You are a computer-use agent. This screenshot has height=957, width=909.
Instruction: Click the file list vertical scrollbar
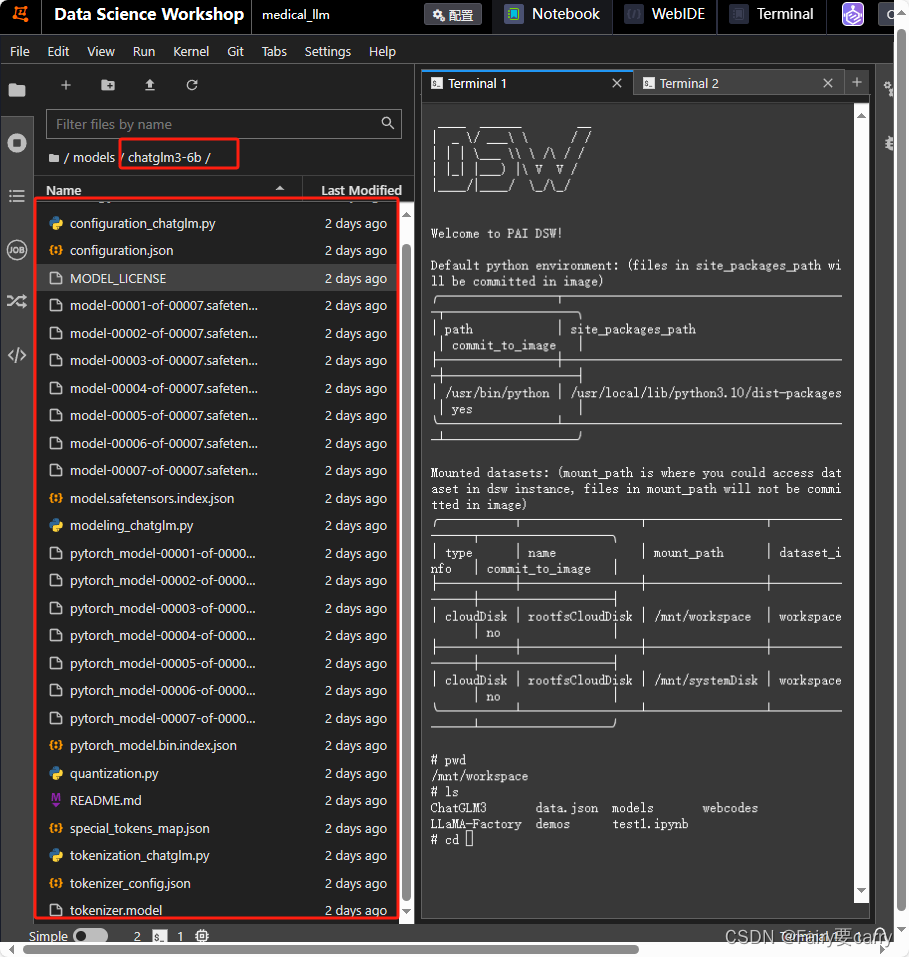coord(406,571)
